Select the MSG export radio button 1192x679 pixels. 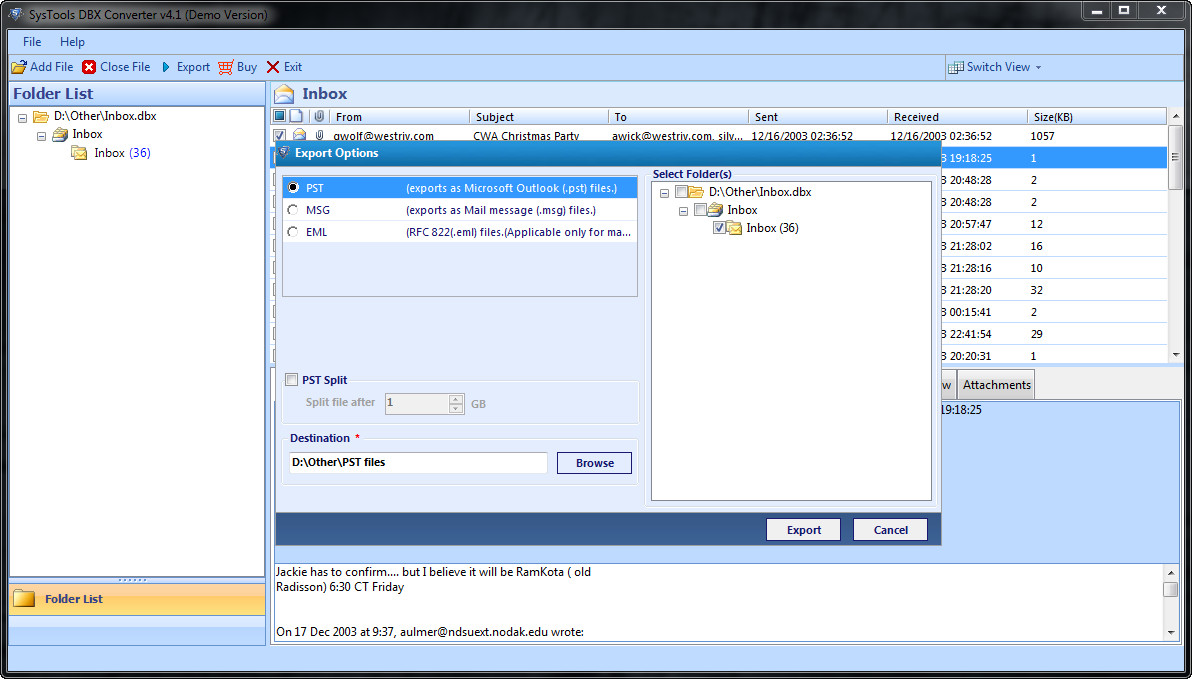pyautogui.click(x=293, y=210)
